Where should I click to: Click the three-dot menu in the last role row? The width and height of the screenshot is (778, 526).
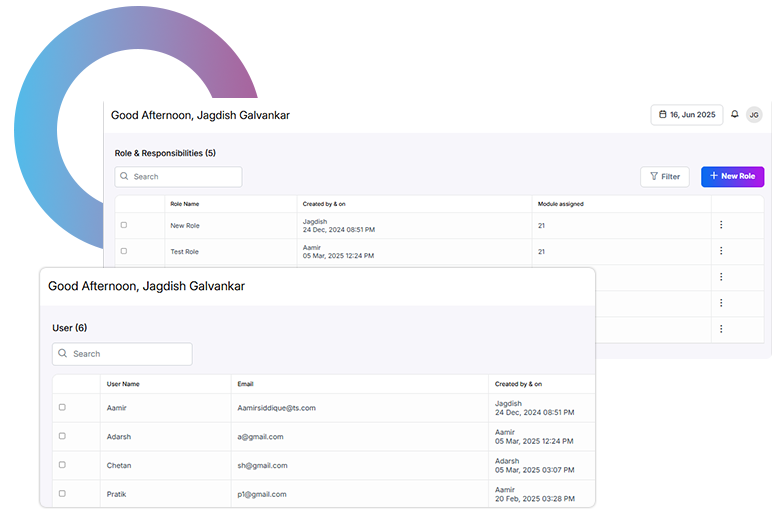721,328
